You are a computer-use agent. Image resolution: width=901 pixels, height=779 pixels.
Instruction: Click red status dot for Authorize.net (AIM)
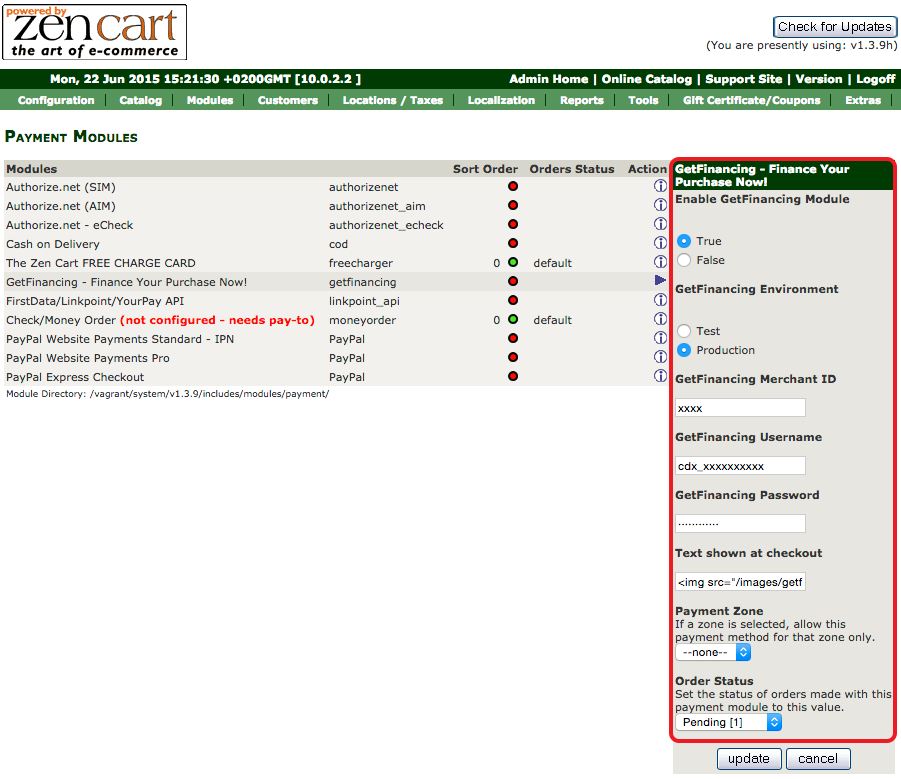[513, 205]
